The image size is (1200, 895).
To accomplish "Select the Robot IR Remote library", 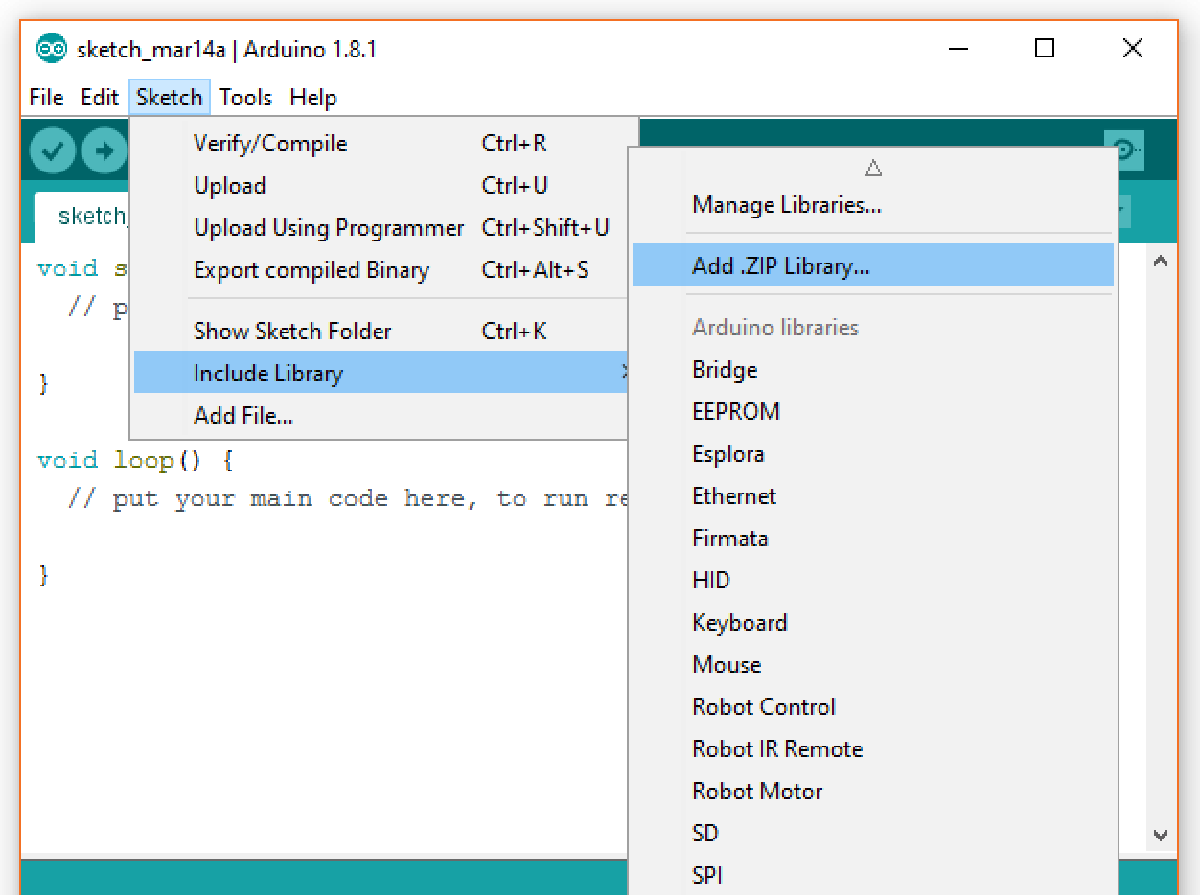I will coord(777,748).
